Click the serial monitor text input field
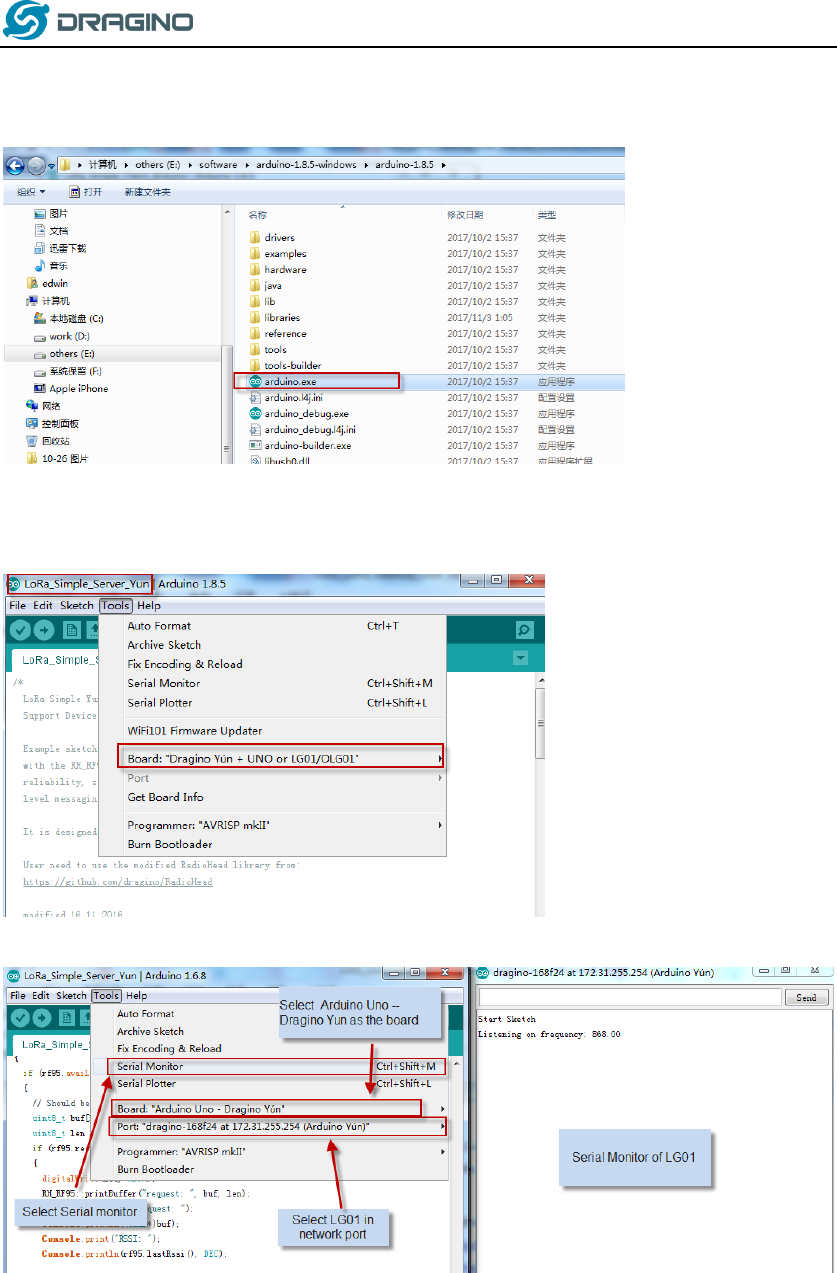Screen dimensions: 837x1273 [x=629, y=997]
